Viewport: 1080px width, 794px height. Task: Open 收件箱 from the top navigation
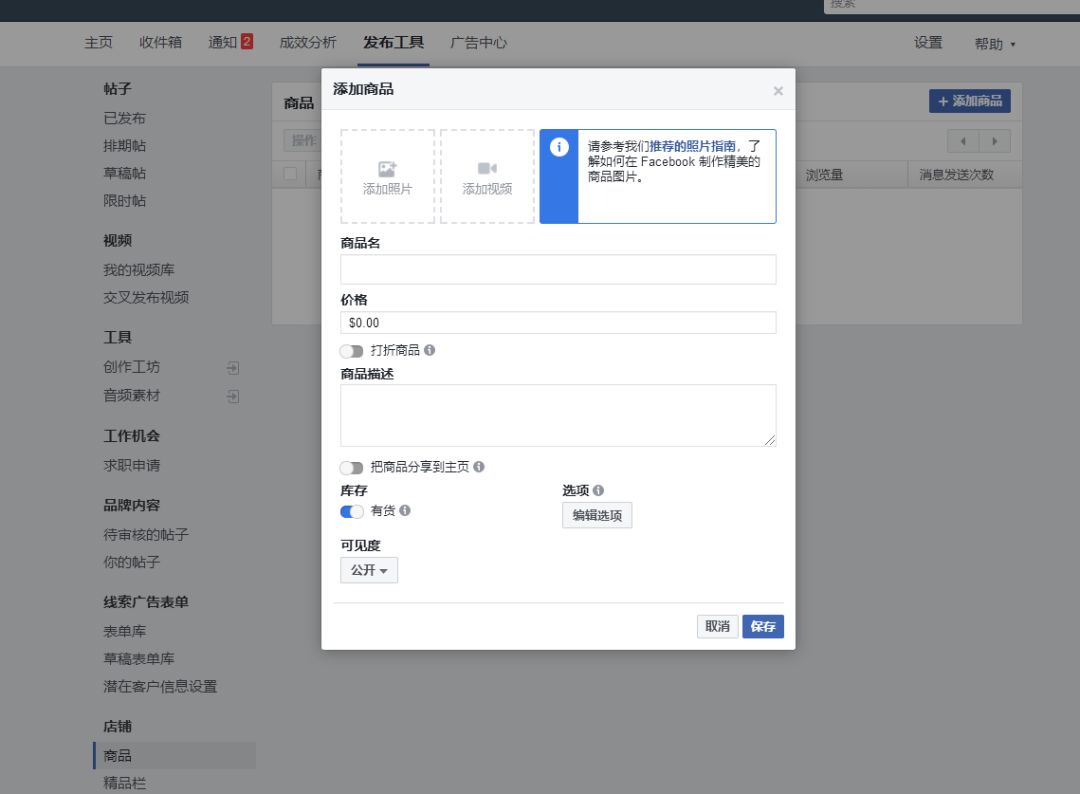point(159,44)
